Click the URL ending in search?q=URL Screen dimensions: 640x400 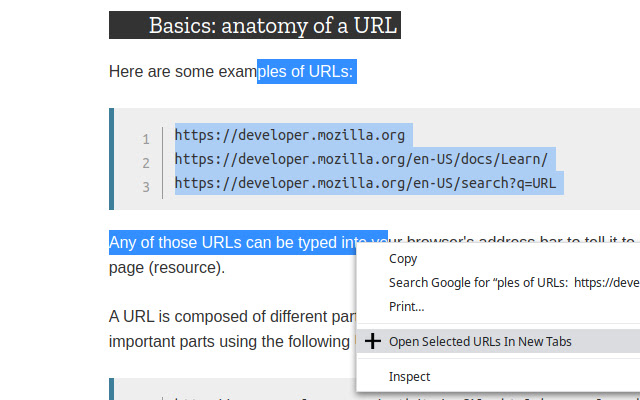click(x=365, y=184)
